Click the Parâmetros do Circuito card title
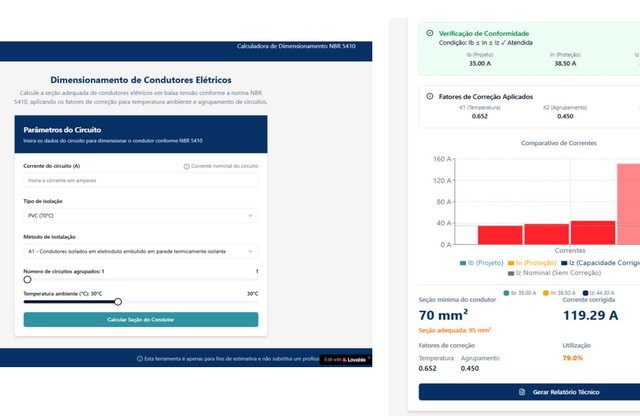Image resolution: width=640 pixels, height=420 pixels. [x=62, y=130]
